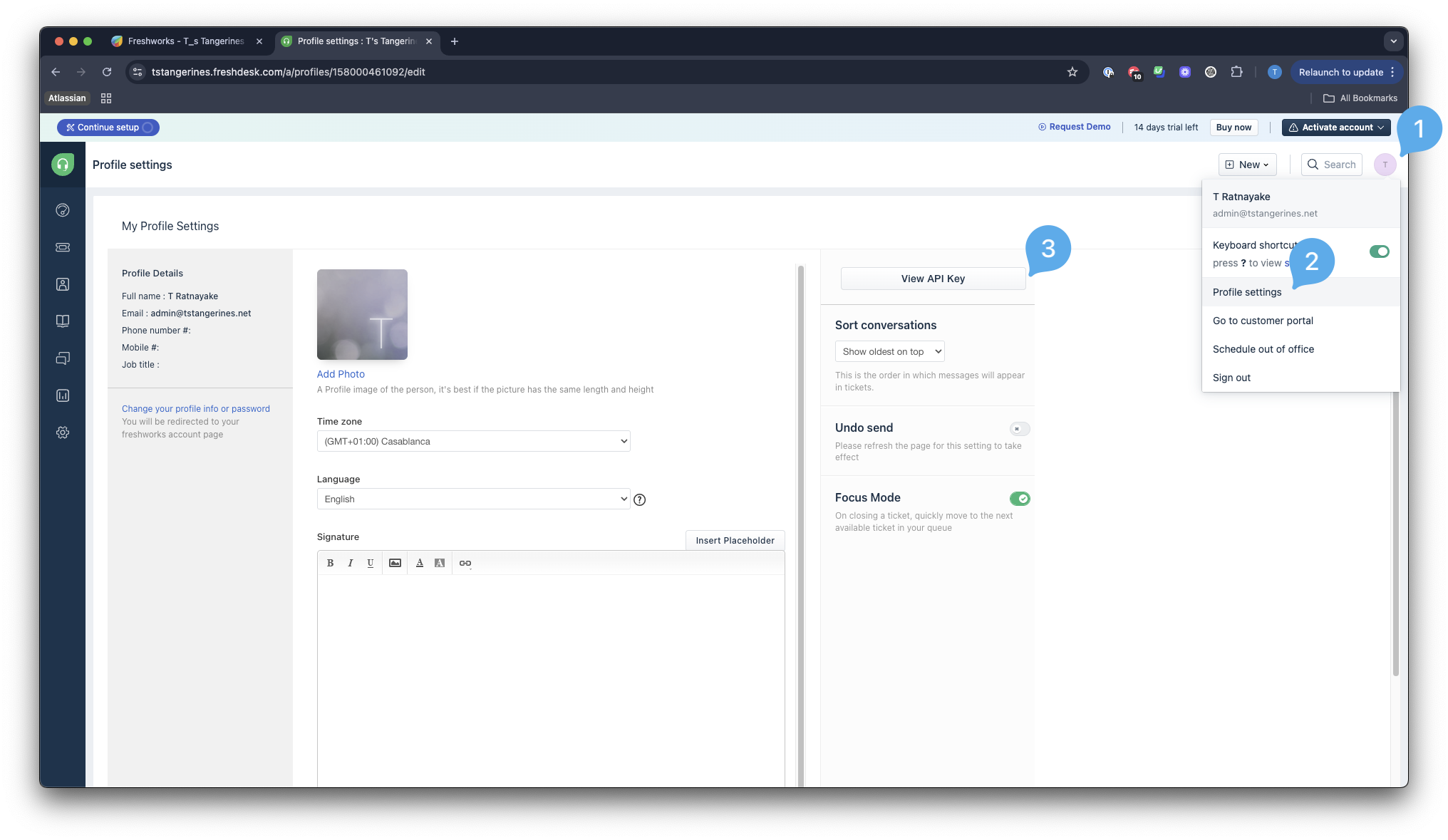
Task: Turn off the Focus Mode toggle
Action: coord(1020,499)
